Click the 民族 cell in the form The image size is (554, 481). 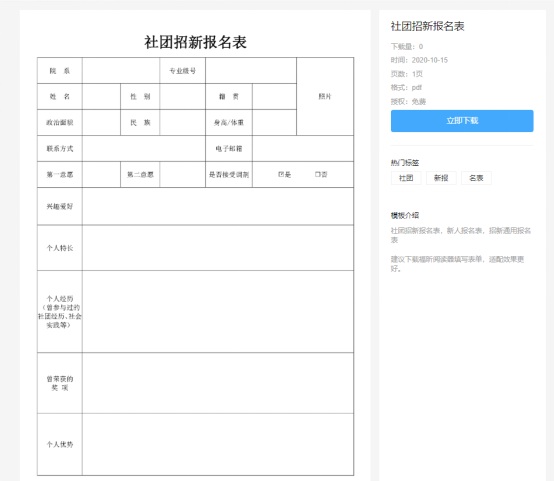coord(140,122)
